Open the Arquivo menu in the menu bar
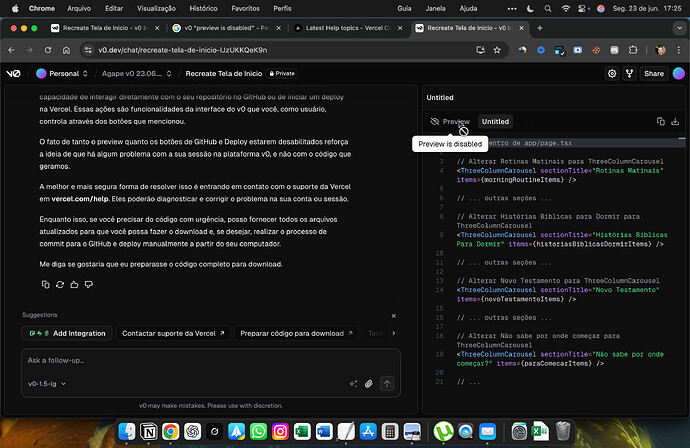The image size is (690, 448). (79, 8)
